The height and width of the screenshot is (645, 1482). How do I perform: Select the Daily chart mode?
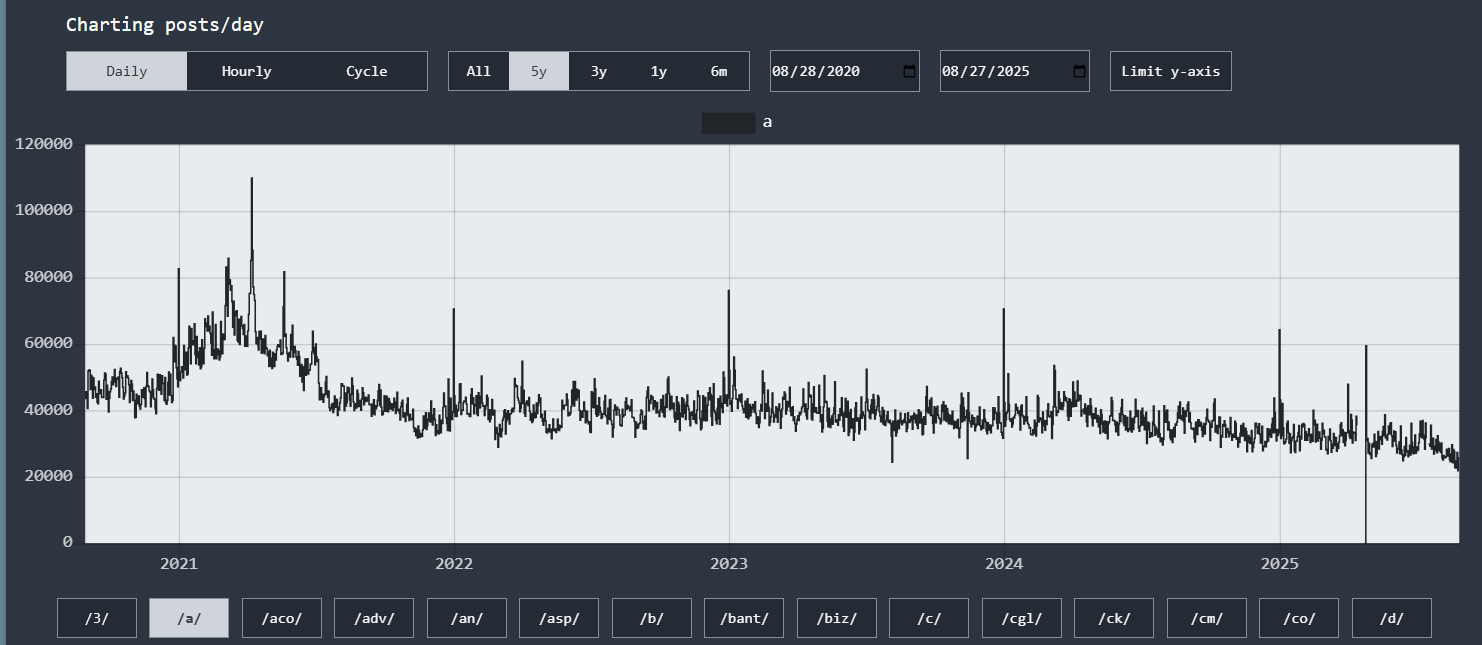tap(127, 71)
